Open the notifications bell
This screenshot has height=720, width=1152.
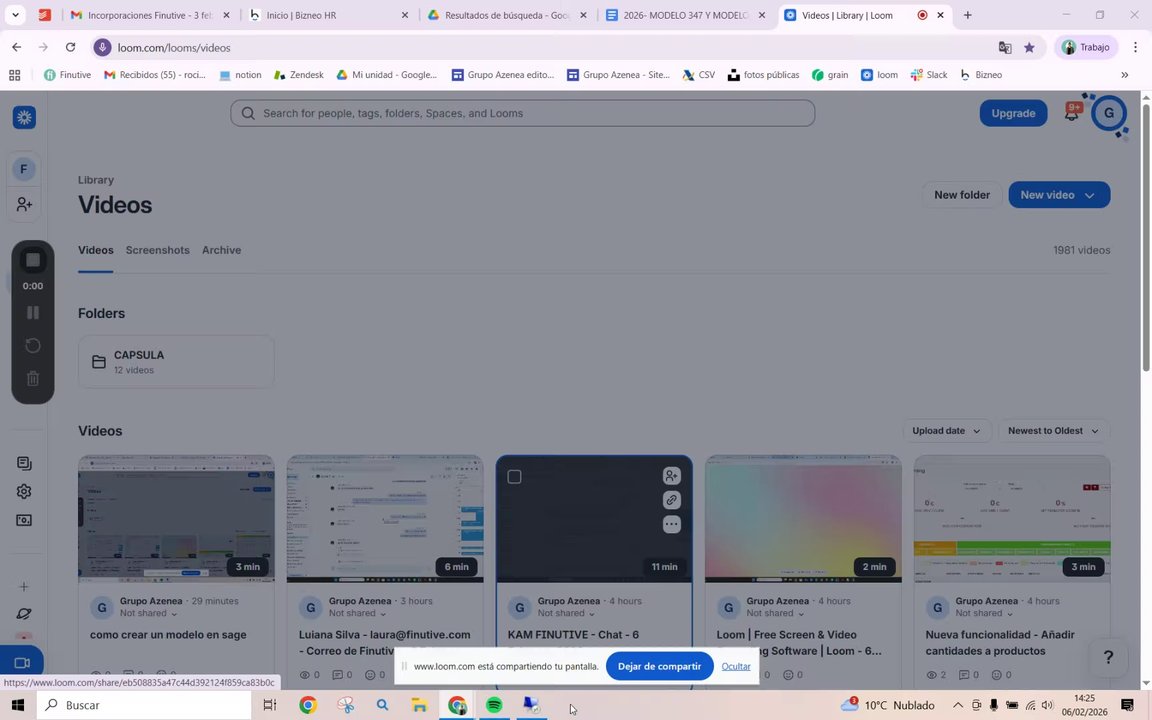[1072, 112]
